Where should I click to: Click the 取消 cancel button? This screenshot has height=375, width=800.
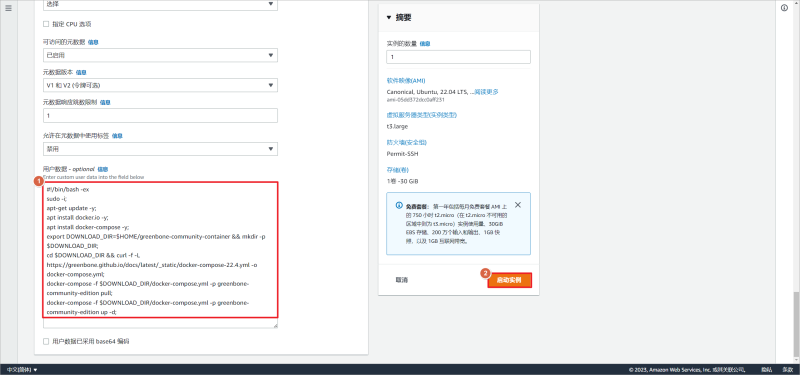(x=402, y=280)
